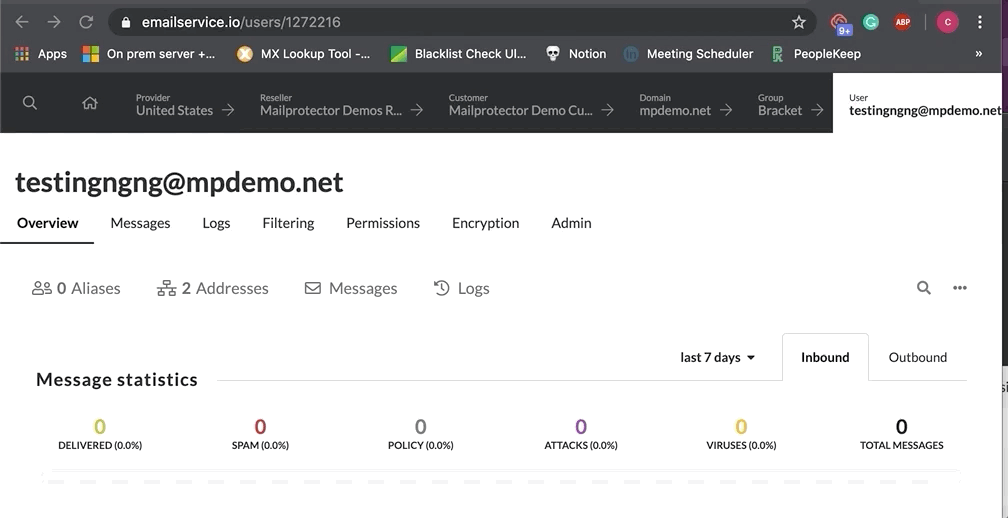The width and height of the screenshot is (1008, 518).
Task: Open the Messages envelope shortcut
Action: [351, 288]
